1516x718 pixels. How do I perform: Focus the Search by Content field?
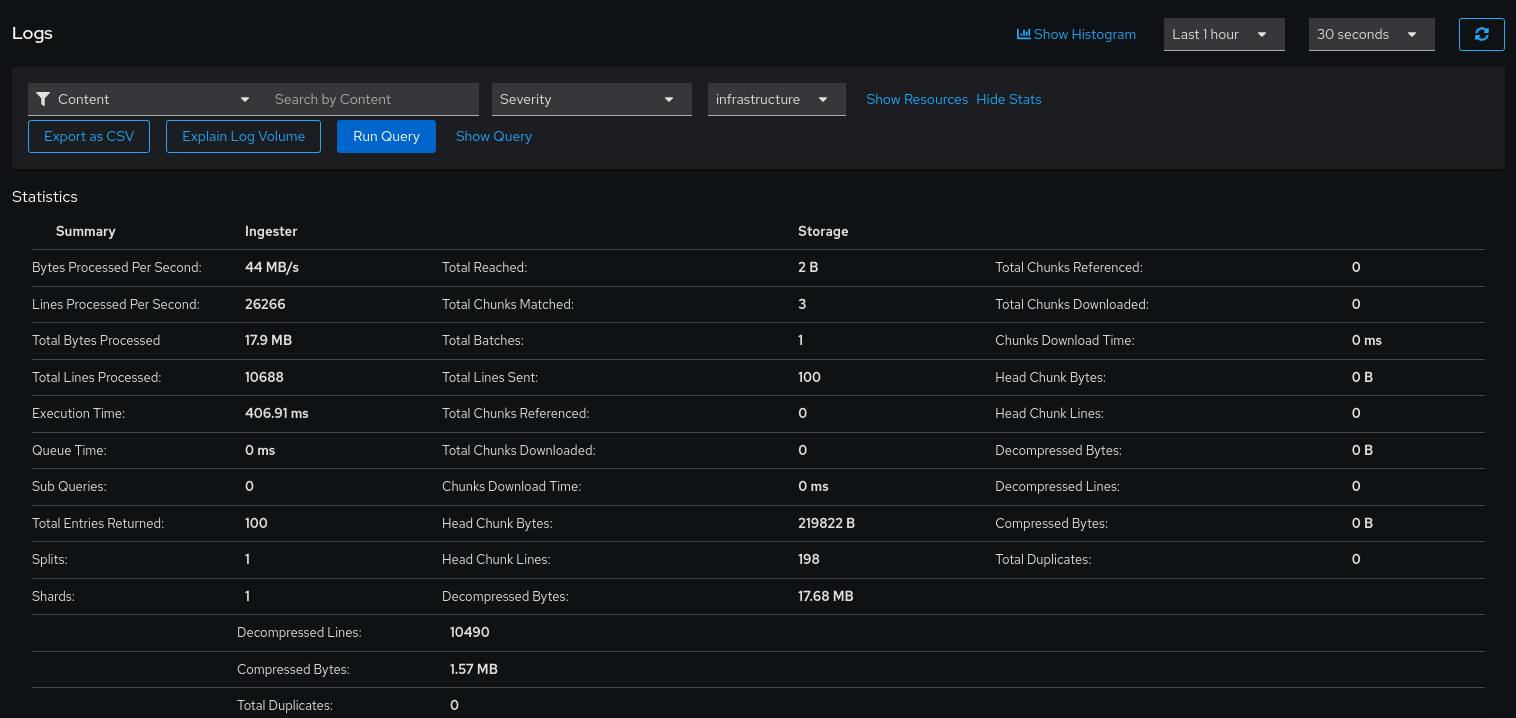coord(371,99)
